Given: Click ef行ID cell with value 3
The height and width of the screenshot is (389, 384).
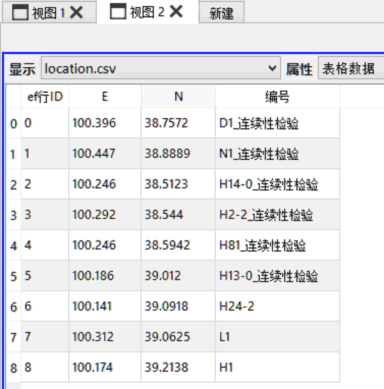Looking at the screenshot, I should tap(45, 215).
